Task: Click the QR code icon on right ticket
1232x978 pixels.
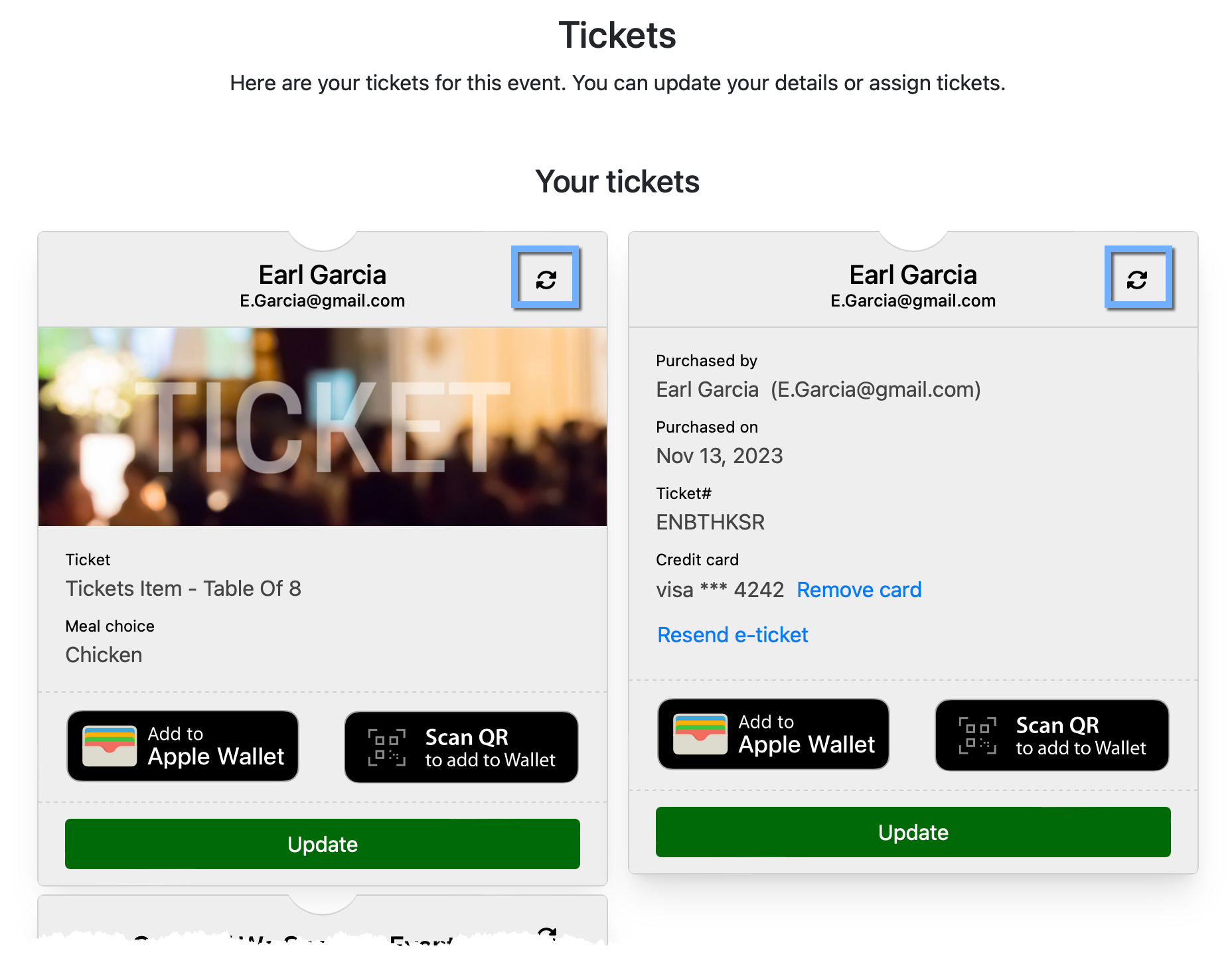Action: 977,735
